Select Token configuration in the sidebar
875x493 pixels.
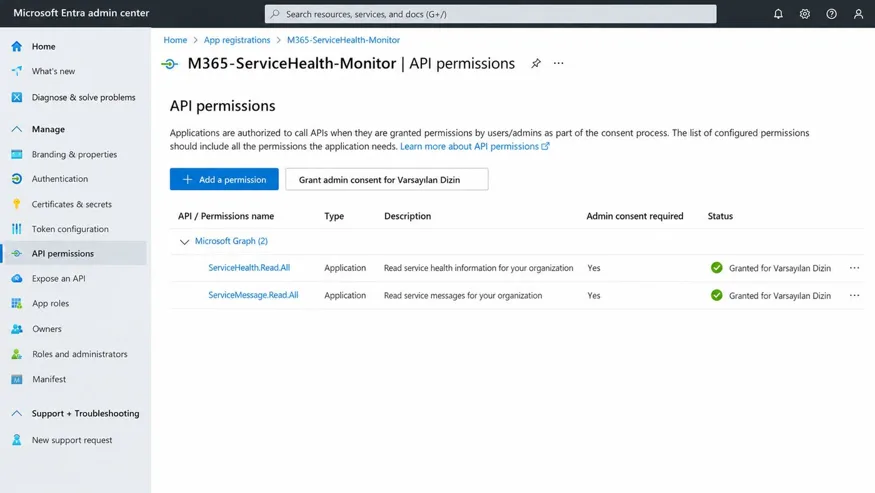(x=70, y=229)
